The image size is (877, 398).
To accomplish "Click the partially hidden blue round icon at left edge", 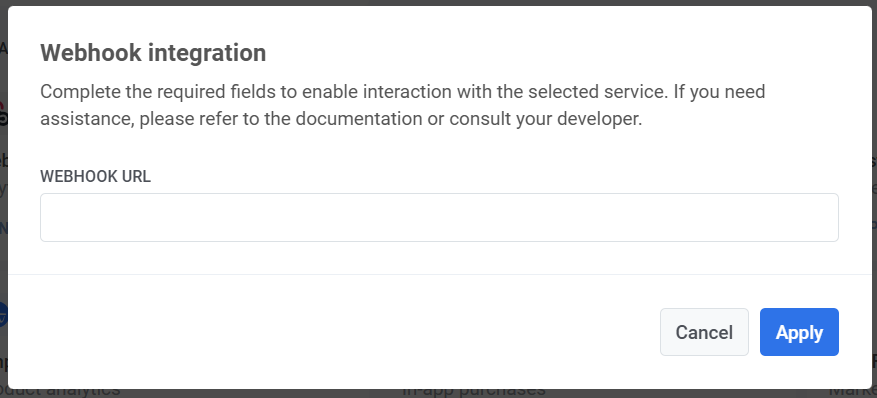I will (3, 315).
